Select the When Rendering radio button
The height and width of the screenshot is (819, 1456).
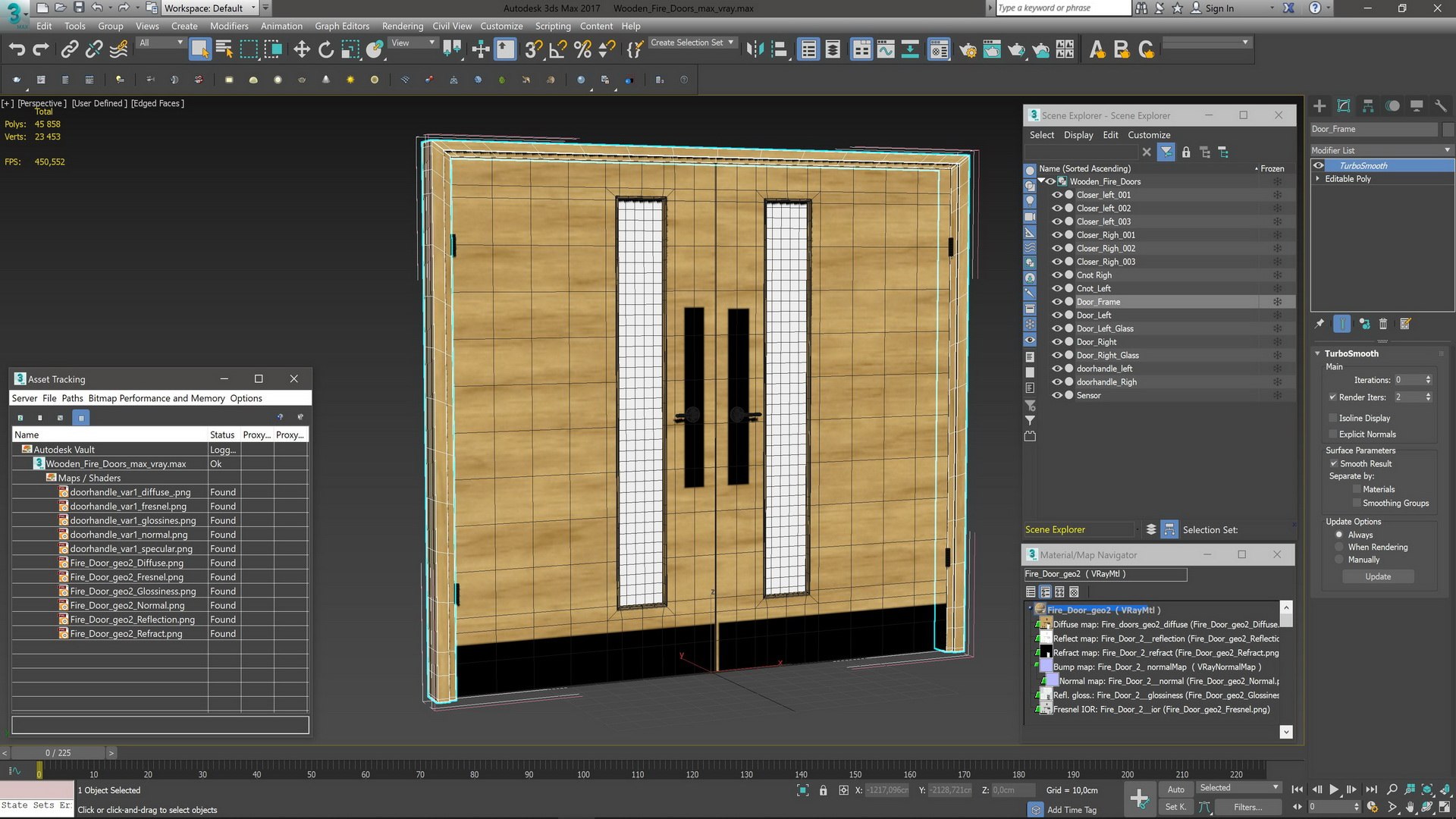(1339, 547)
